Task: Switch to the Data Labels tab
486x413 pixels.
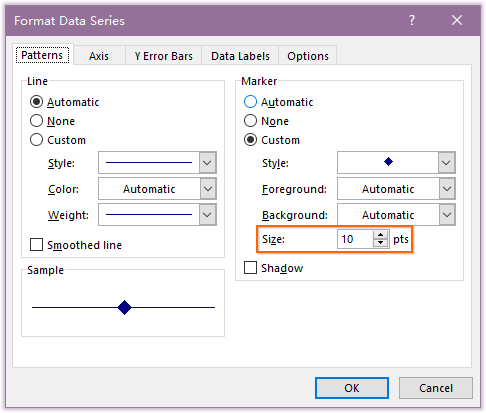Action: click(x=240, y=56)
